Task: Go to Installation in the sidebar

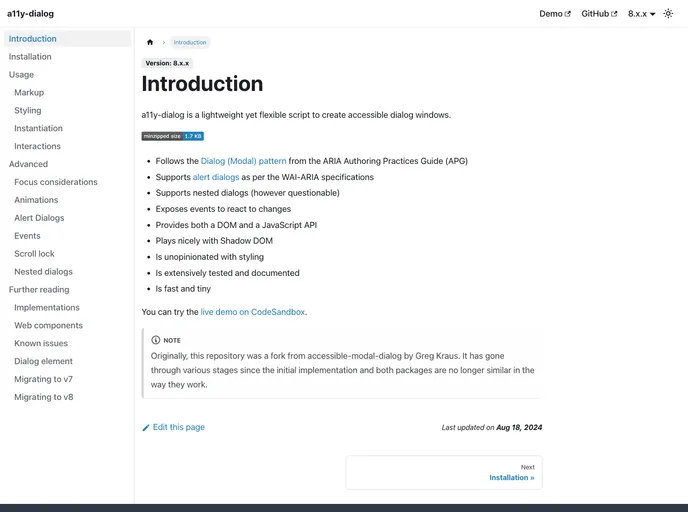Action: (30, 57)
